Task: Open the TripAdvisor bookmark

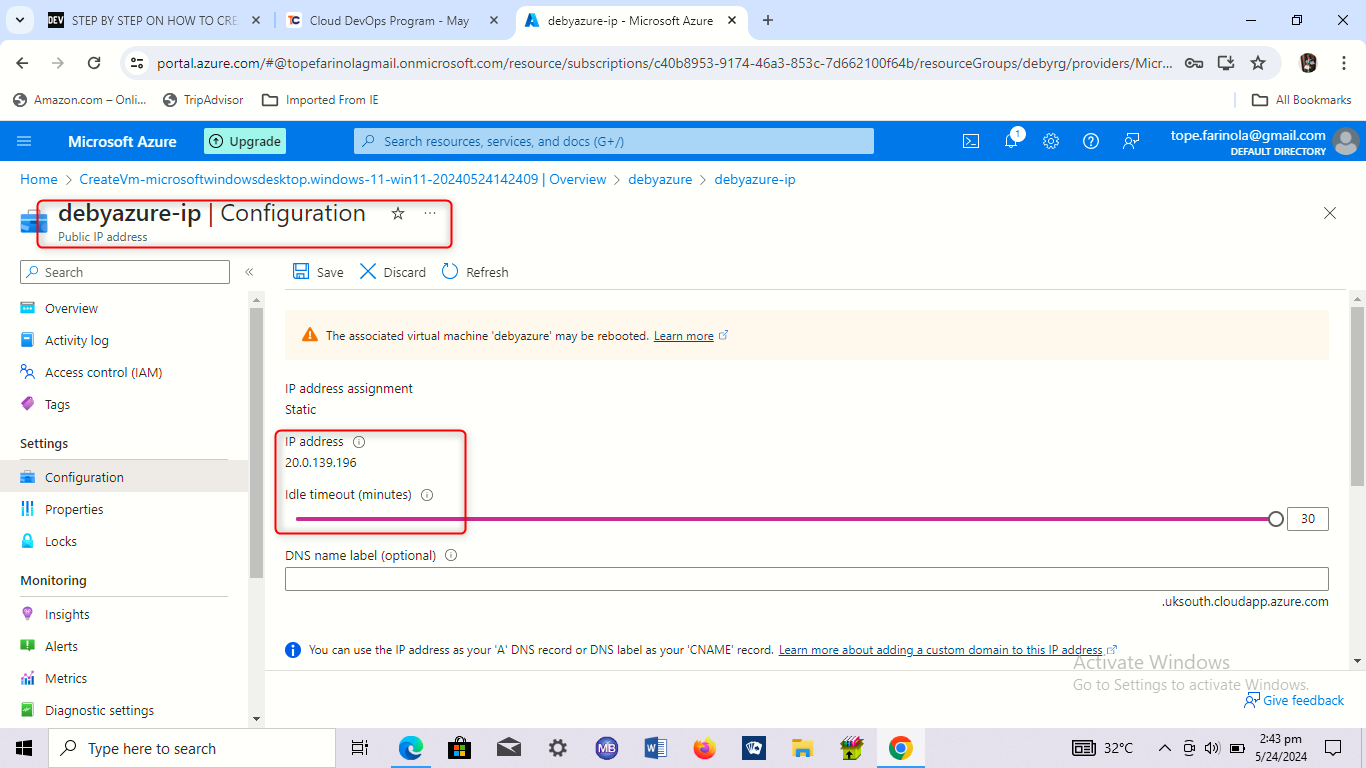Action: pos(203,100)
